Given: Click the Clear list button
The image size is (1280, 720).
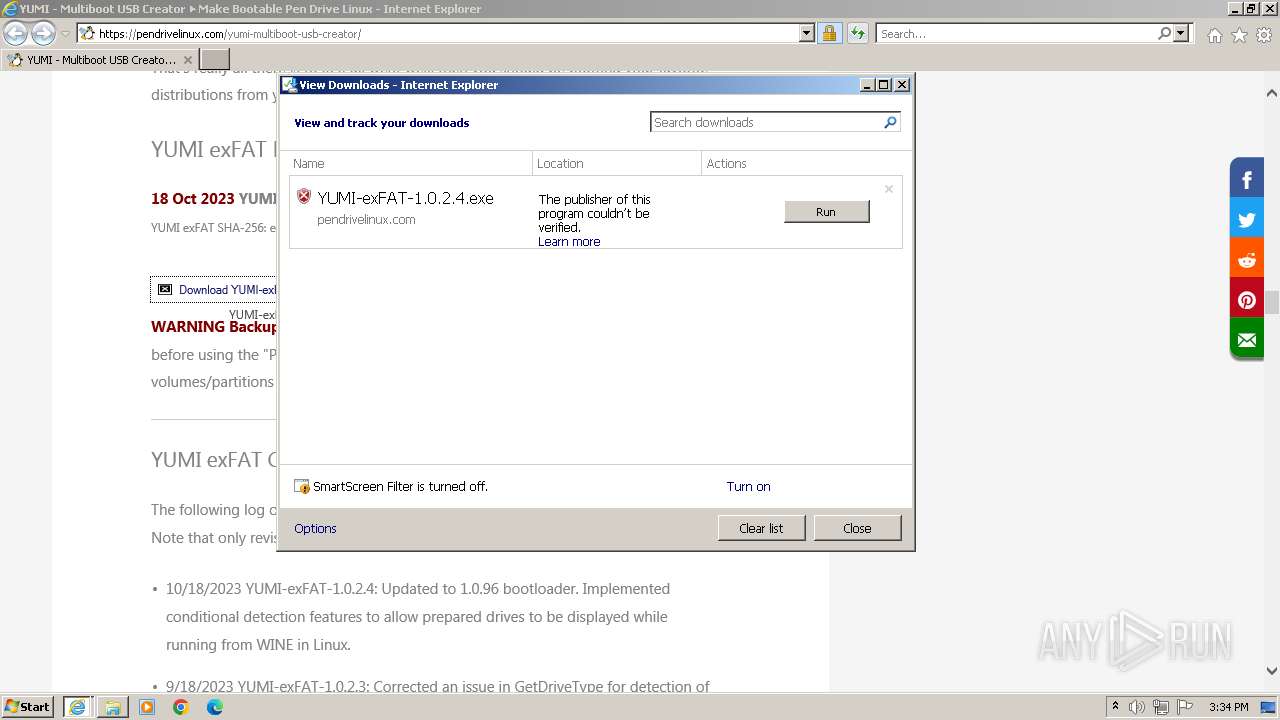Looking at the screenshot, I should (x=761, y=528).
